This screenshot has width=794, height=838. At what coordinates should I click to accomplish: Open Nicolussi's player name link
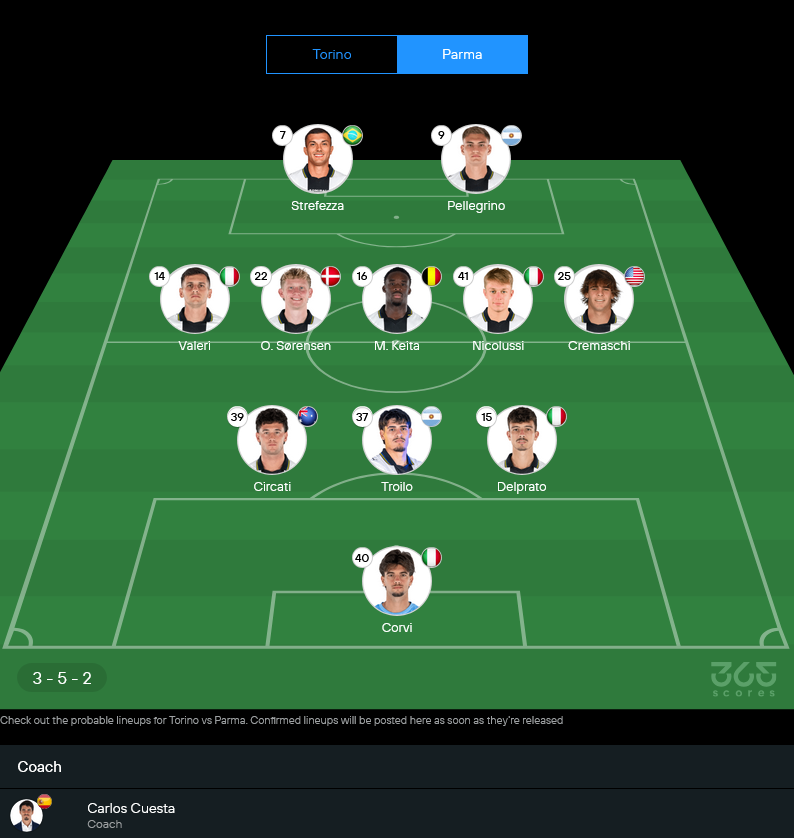[498, 346]
